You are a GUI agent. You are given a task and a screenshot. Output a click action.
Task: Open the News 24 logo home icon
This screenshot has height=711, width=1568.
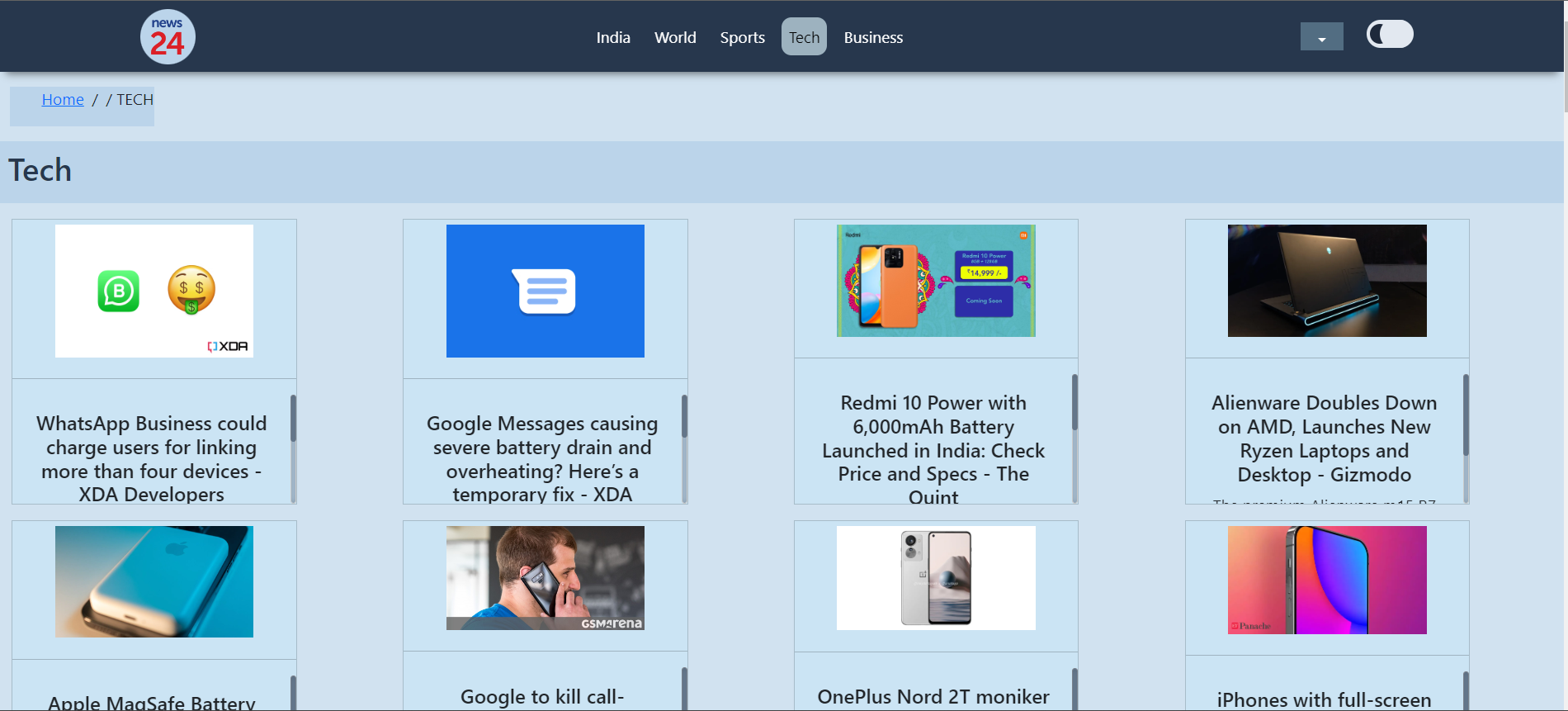[x=168, y=37]
